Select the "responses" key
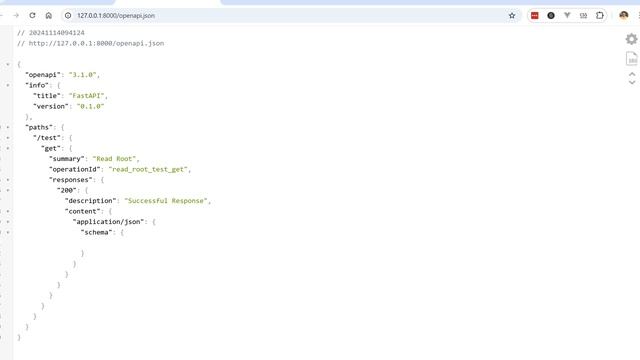This screenshot has width=640, height=360. 71,180
